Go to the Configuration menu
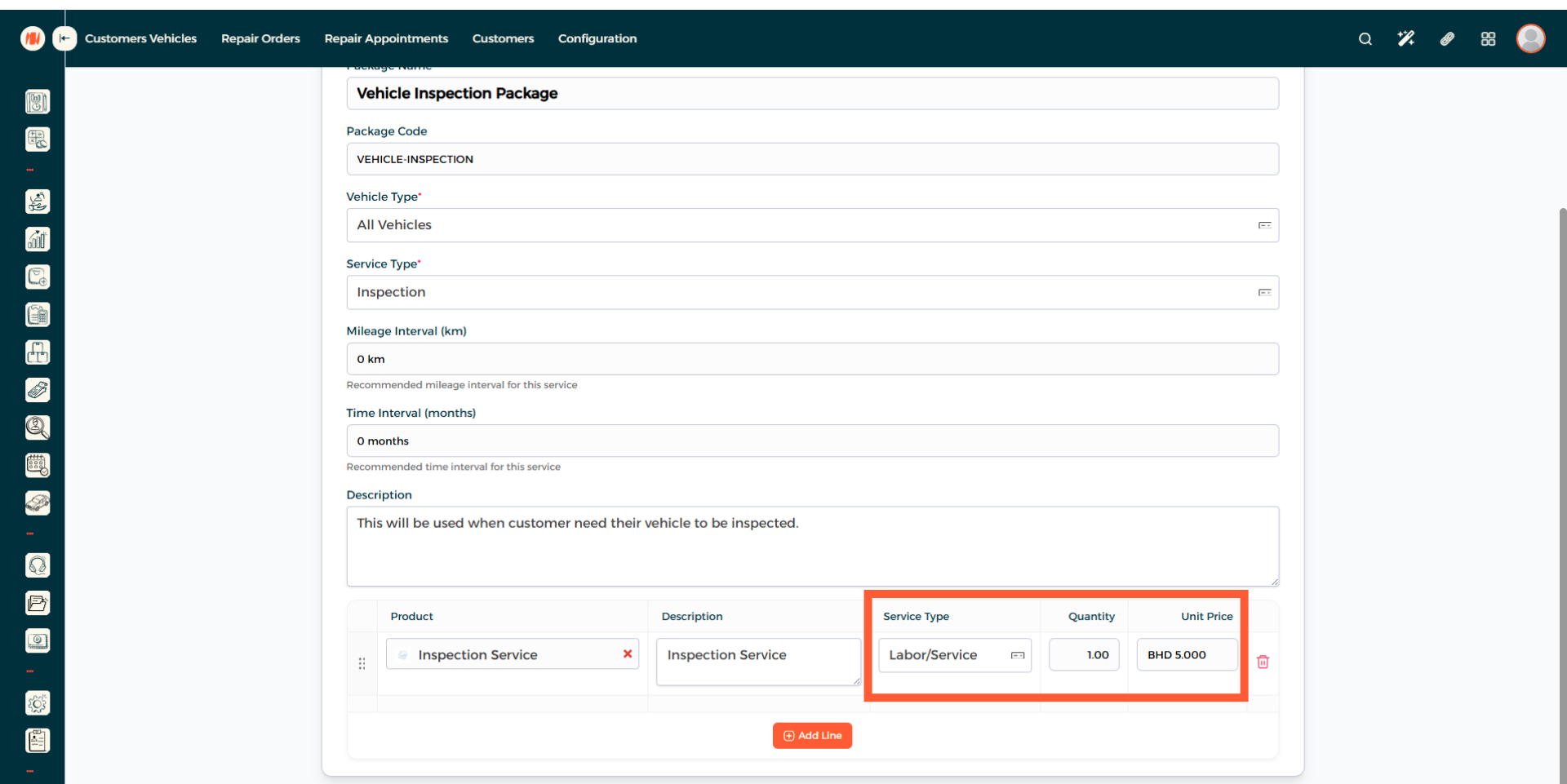 (597, 38)
